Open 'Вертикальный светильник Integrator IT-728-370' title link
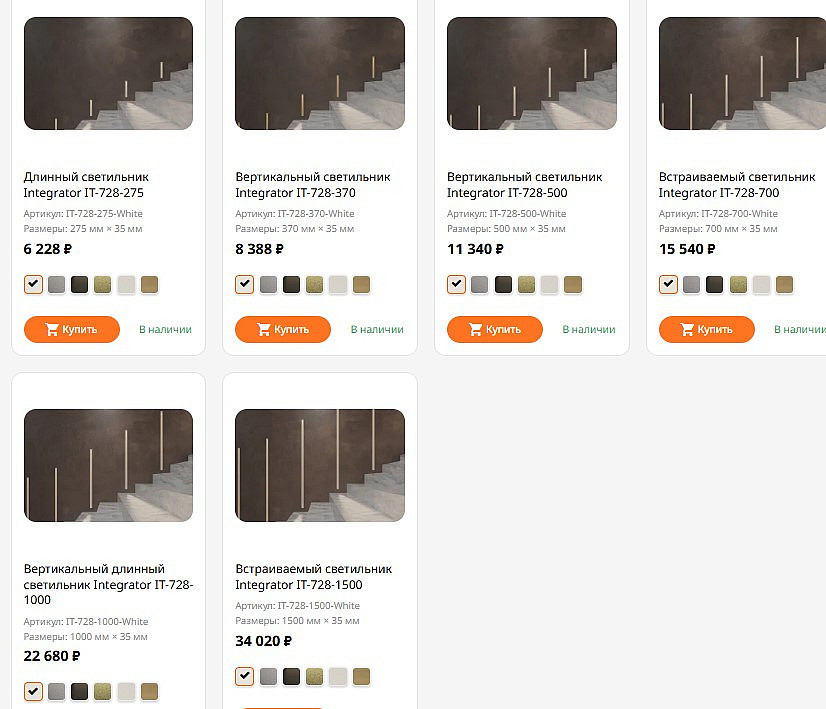The width and height of the screenshot is (826, 709). pyautogui.click(x=312, y=185)
